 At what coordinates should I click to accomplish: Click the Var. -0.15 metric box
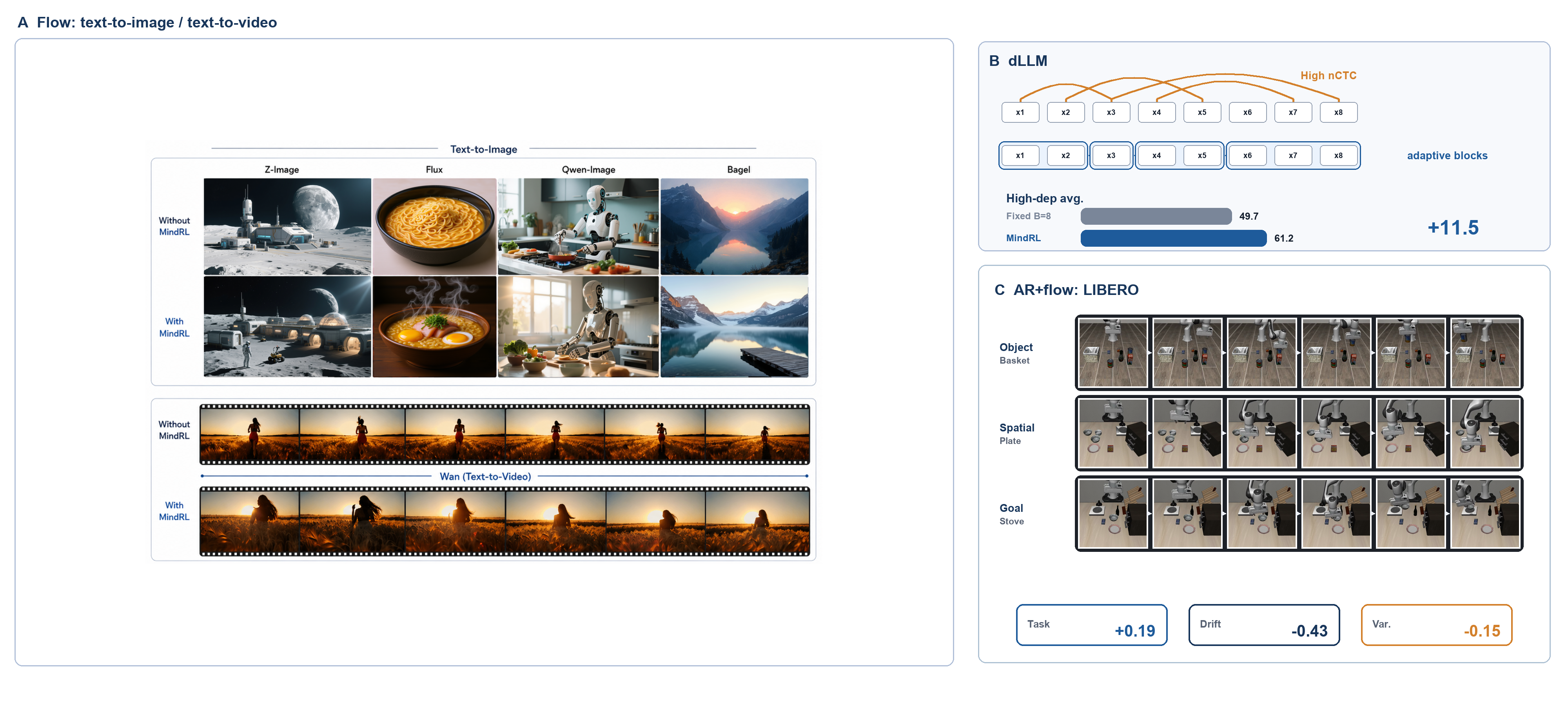tap(1437, 625)
